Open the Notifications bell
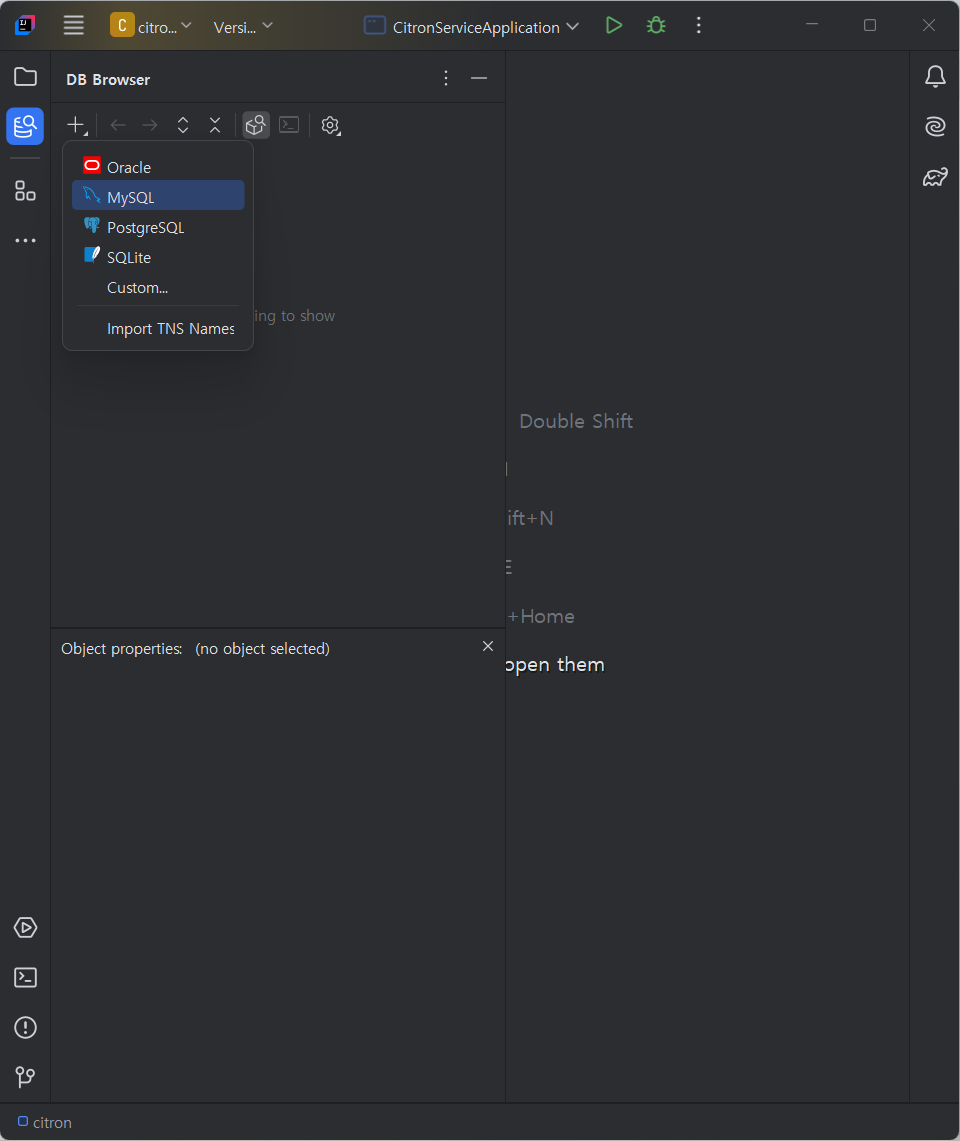The height and width of the screenshot is (1141, 960). (935, 76)
